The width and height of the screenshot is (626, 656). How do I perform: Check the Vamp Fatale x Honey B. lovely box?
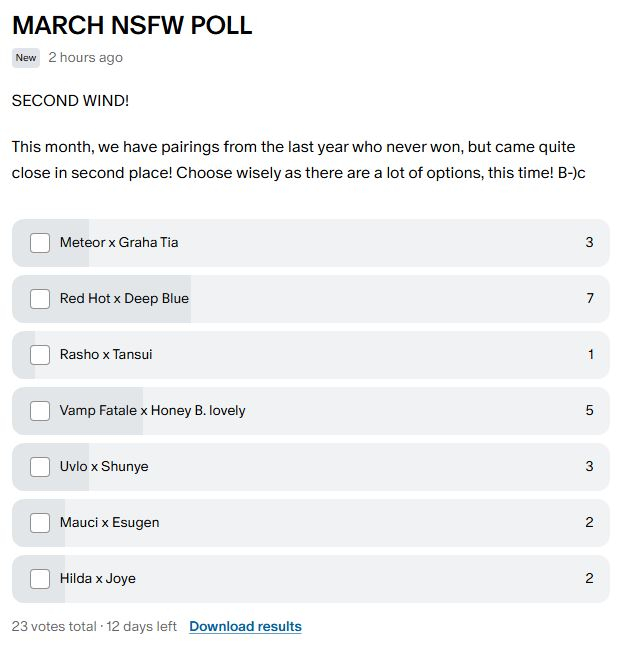point(40,411)
